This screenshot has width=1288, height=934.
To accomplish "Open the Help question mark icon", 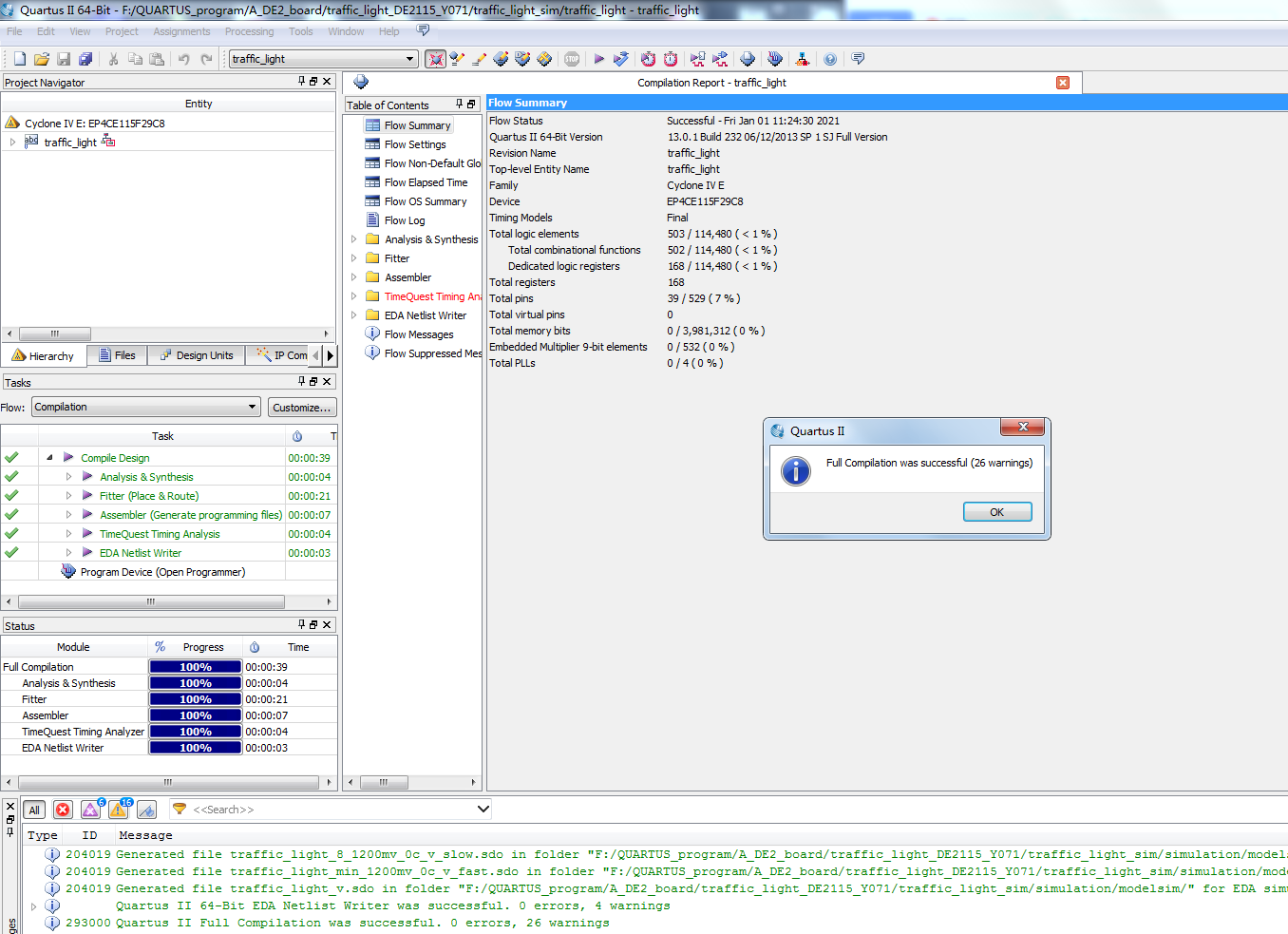I will 830,59.
